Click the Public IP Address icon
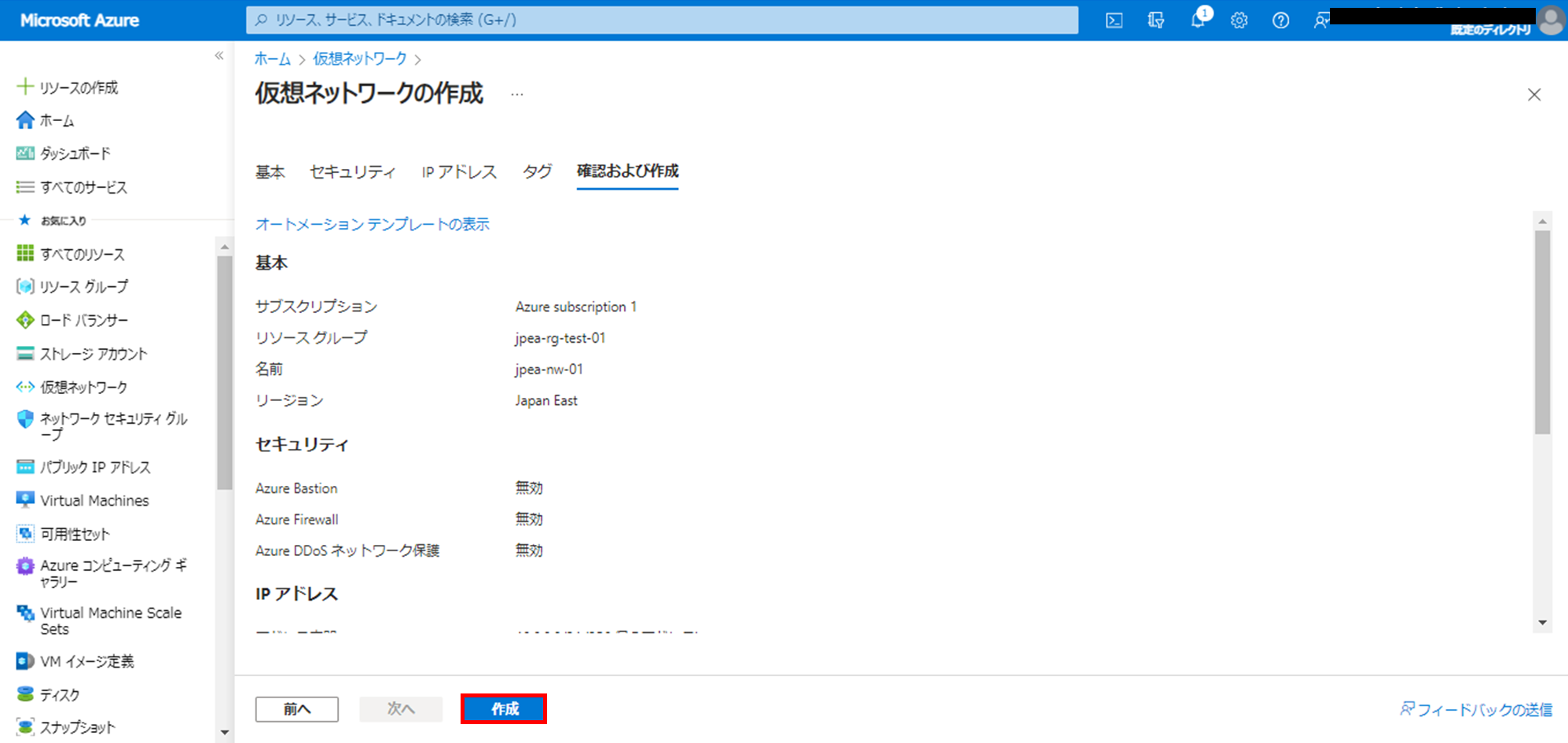This screenshot has height=743, width=1568. 25,467
